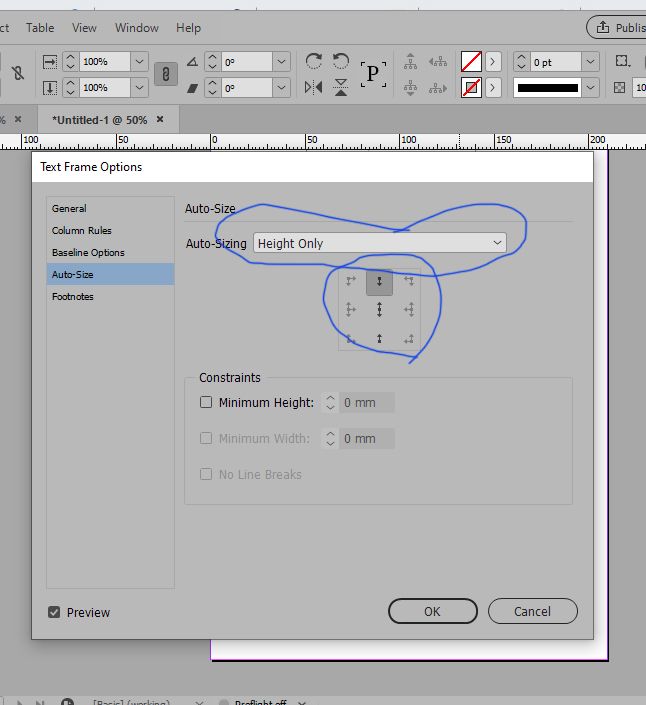Click the Rotation Angle 0° input field

click(247, 62)
